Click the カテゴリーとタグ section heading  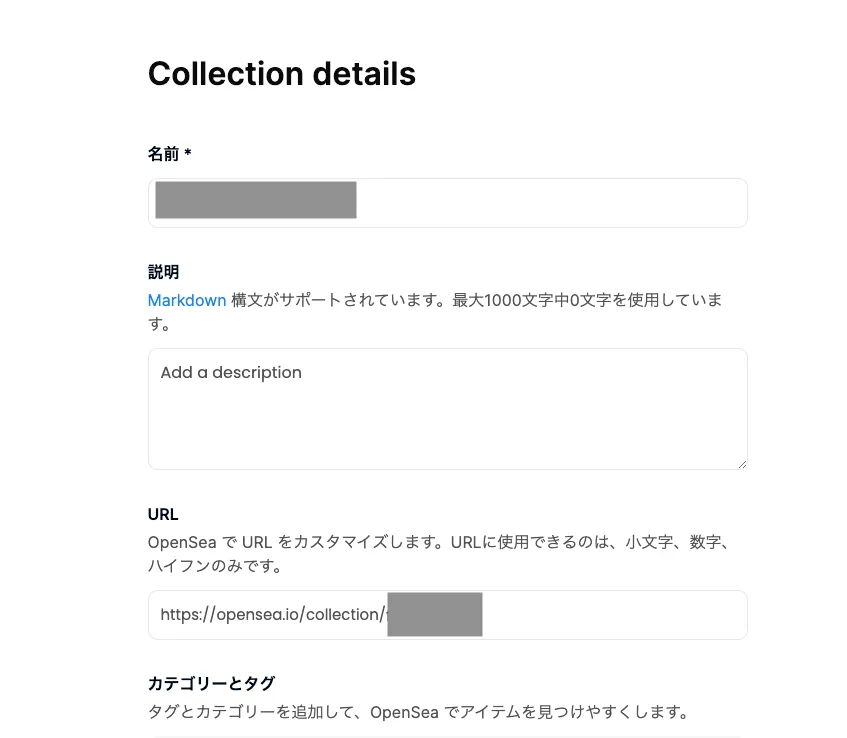click(x=211, y=683)
